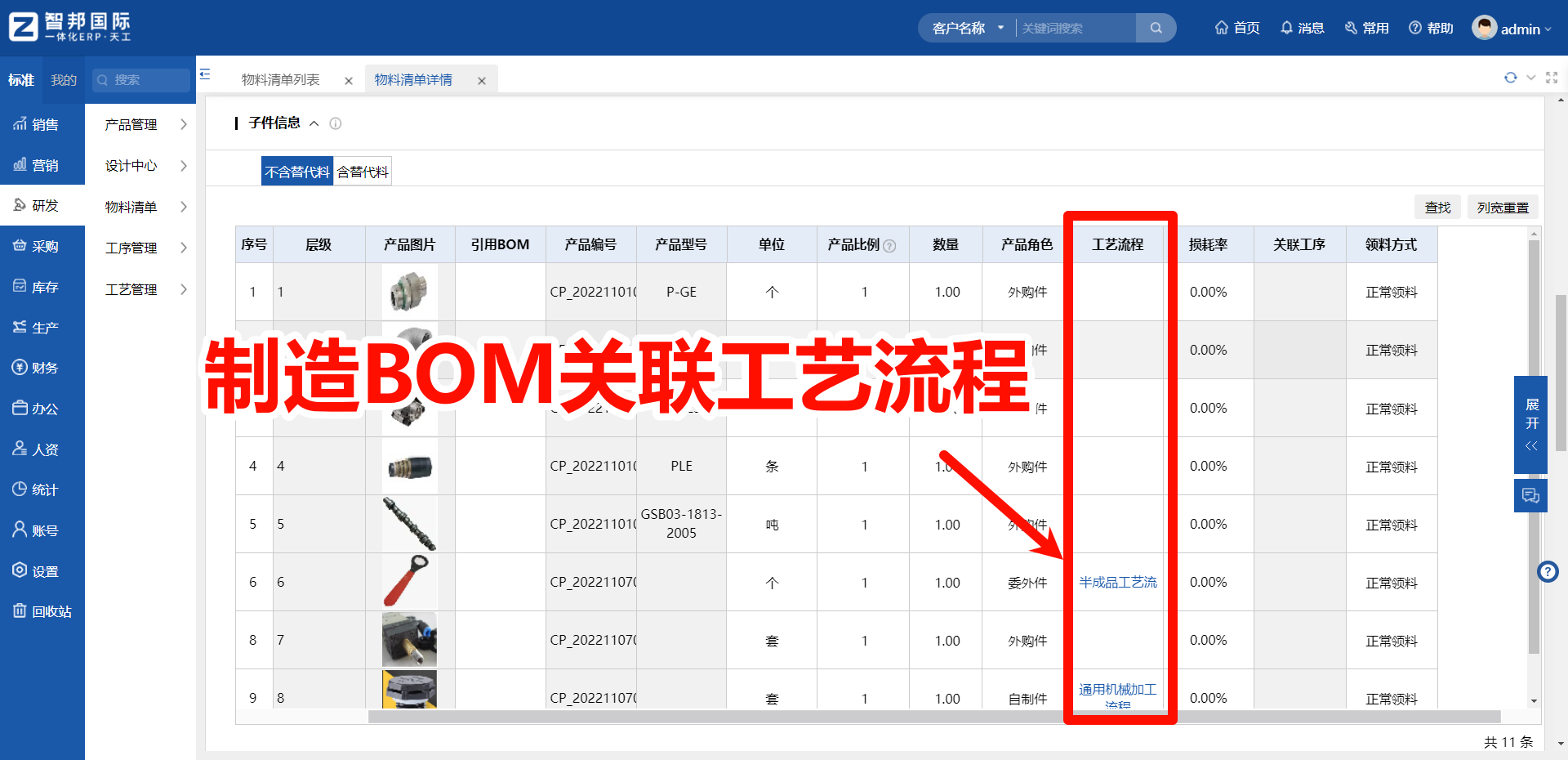Refresh the page with the refresh icon
This screenshot has height=760, width=1568.
[1511, 78]
